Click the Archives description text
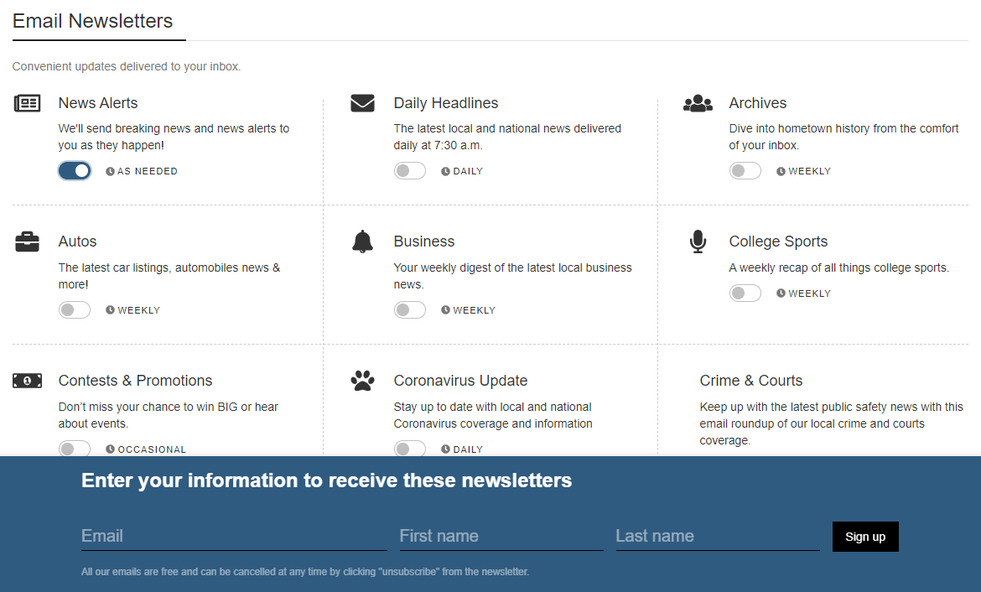The height and width of the screenshot is (592, 981). [x=843, y=136]
